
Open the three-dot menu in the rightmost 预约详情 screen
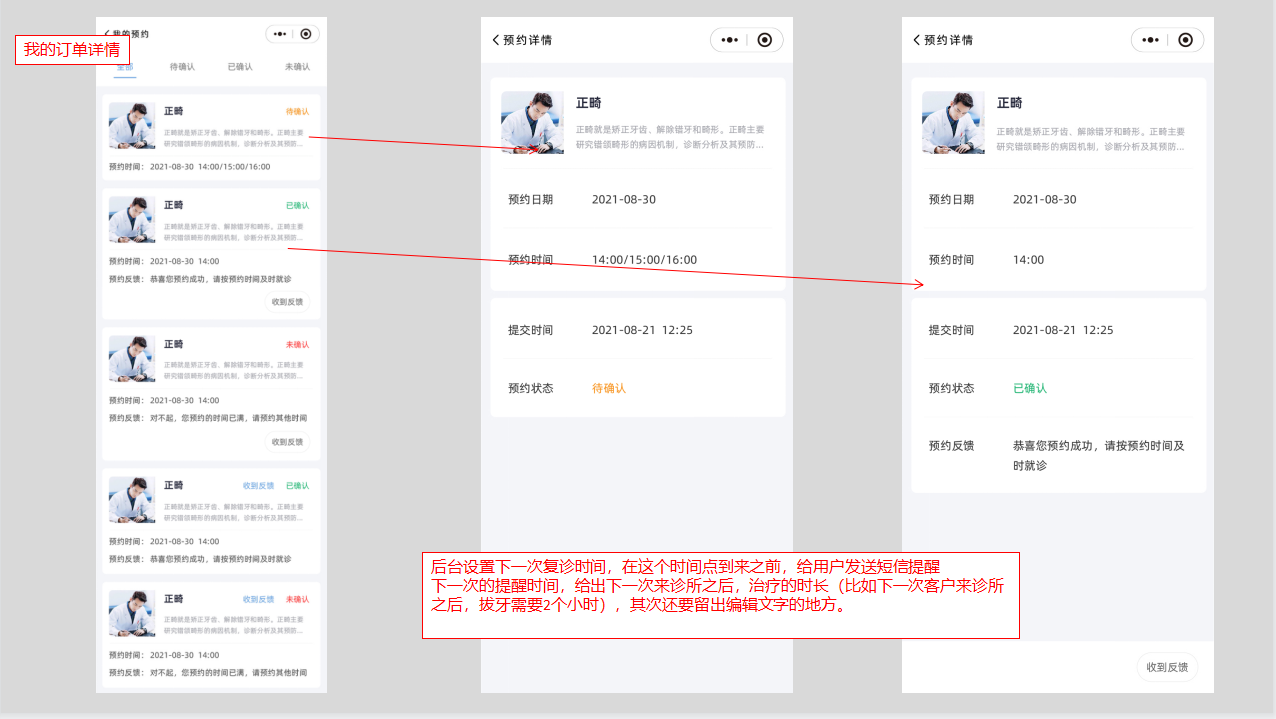tap(1151, 40)
